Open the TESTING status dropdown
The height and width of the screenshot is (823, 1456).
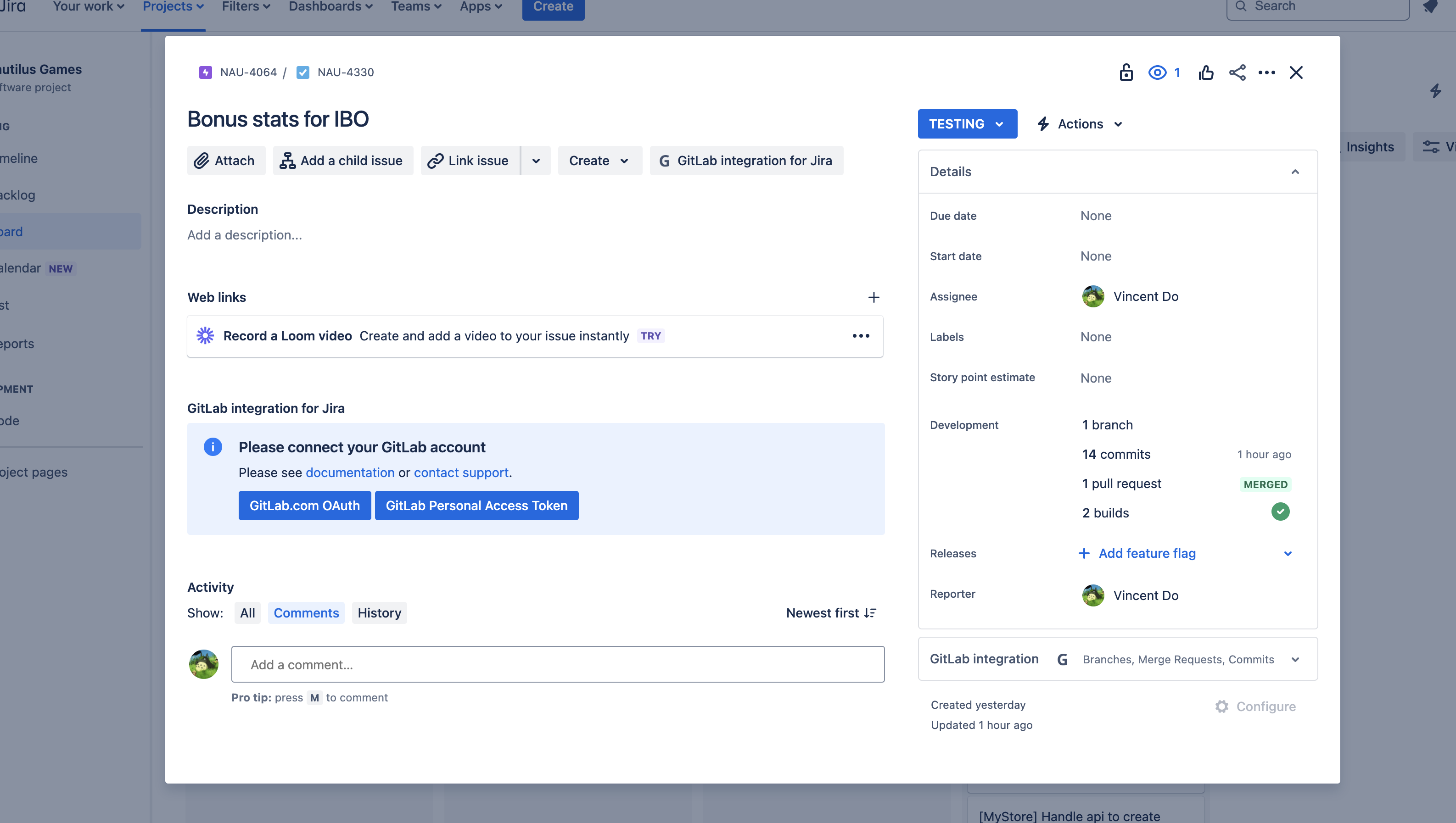(967, 124)
